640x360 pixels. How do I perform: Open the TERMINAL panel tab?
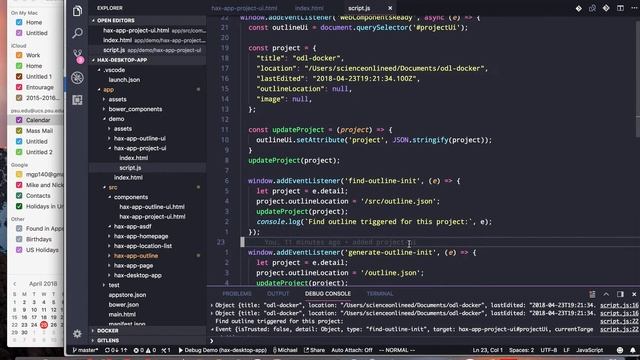coord(380,293)
